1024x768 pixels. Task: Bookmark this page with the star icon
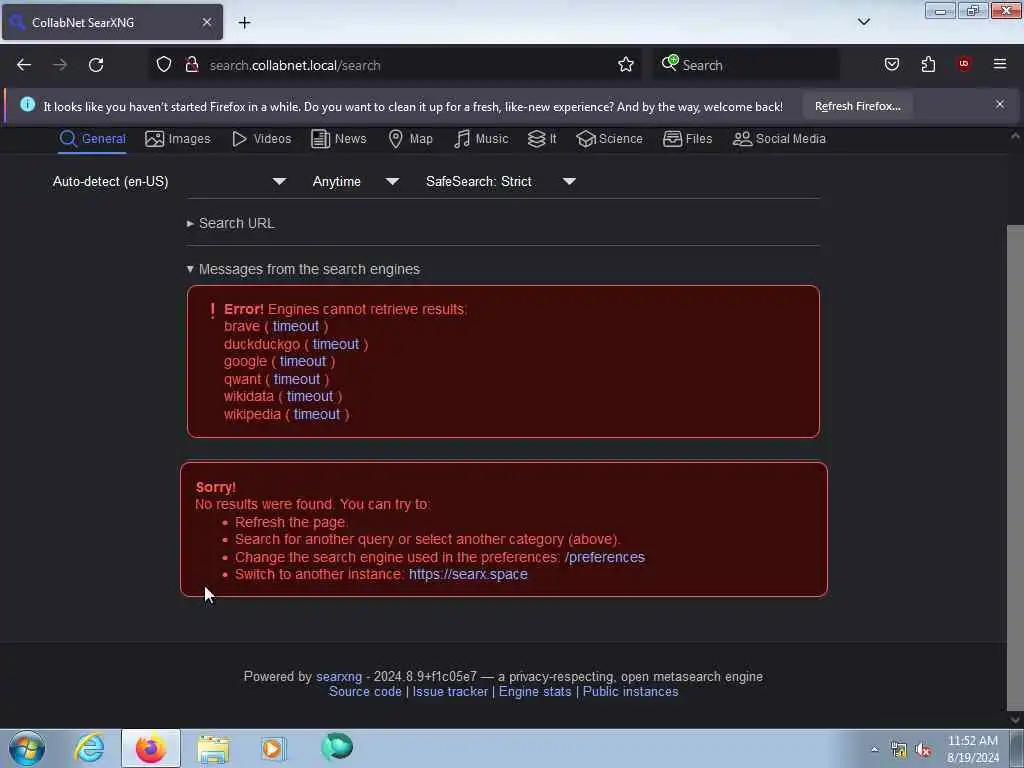[626, 65]
